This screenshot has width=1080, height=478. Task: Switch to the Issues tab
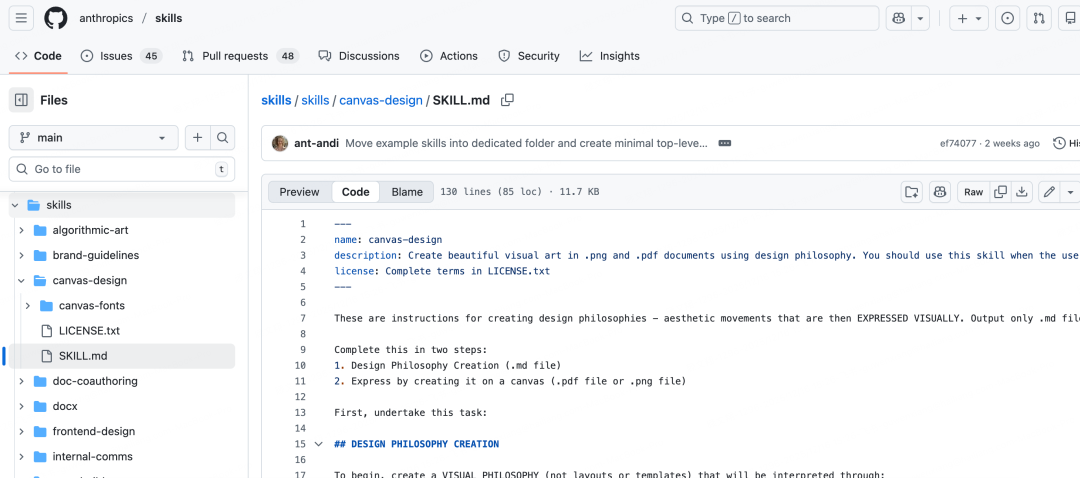pyautogui.click(x=121, y=56)
